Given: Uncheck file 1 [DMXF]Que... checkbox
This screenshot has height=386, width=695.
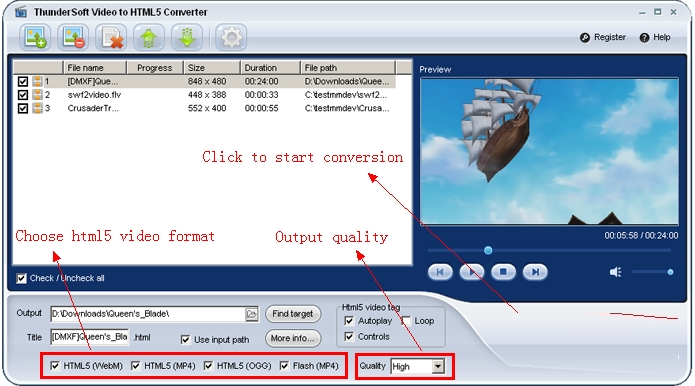Looking at the screenshot, I should pyautogui.click(x=23, y=82).
